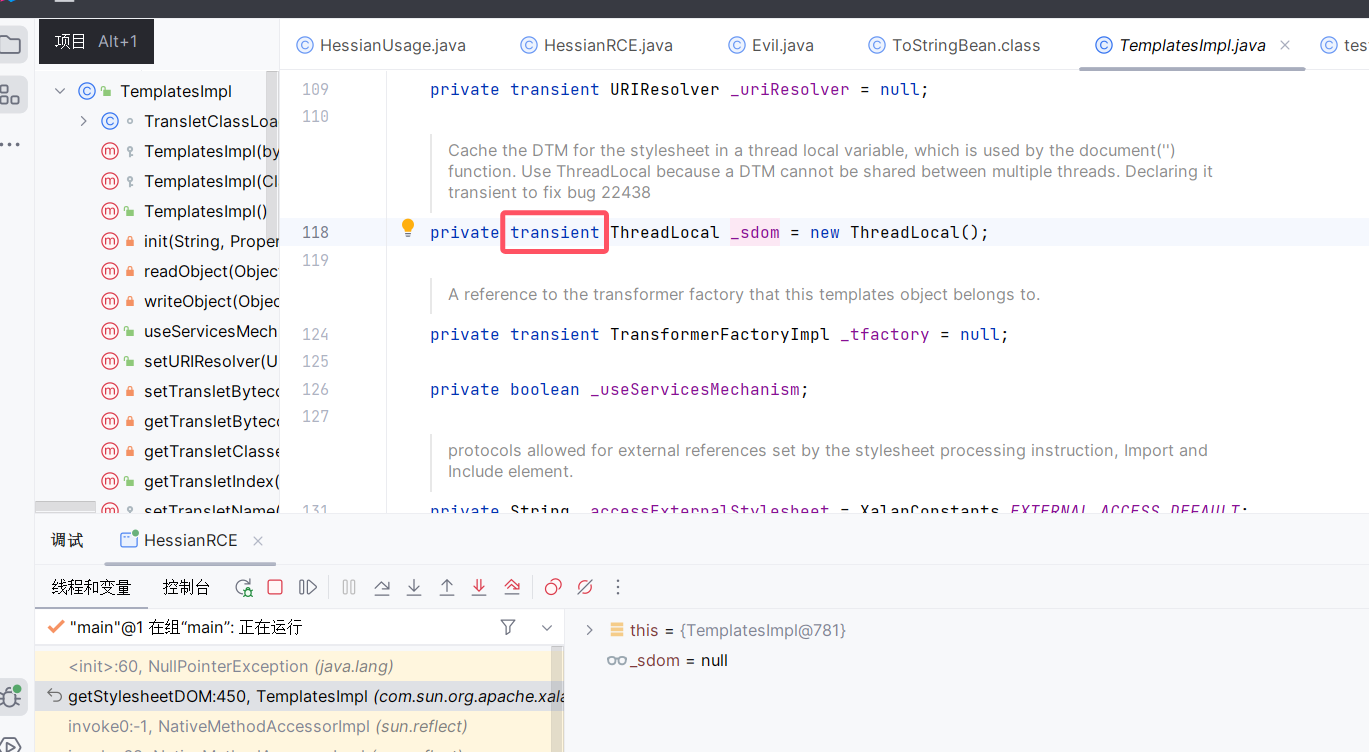Close the TemplatesImpl.java tab
Screen dimensions: 1369x752
point(1285,45)
